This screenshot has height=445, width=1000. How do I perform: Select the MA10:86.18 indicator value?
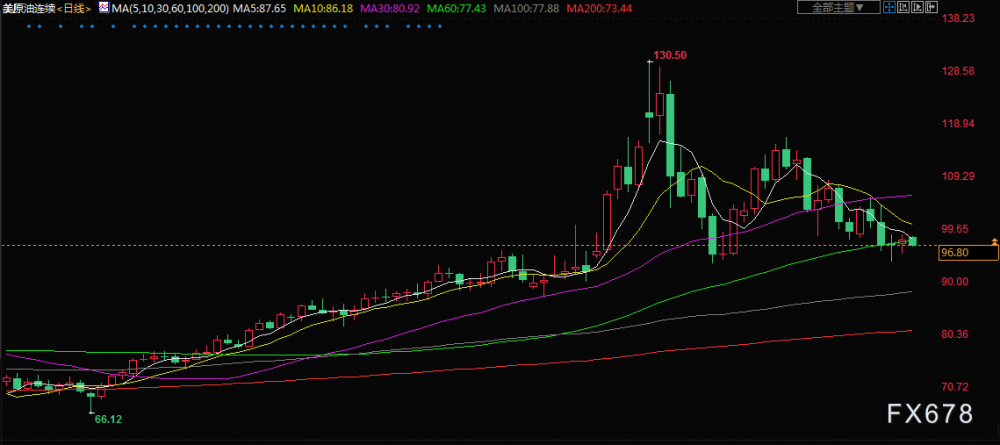click(x=324, y=8)
